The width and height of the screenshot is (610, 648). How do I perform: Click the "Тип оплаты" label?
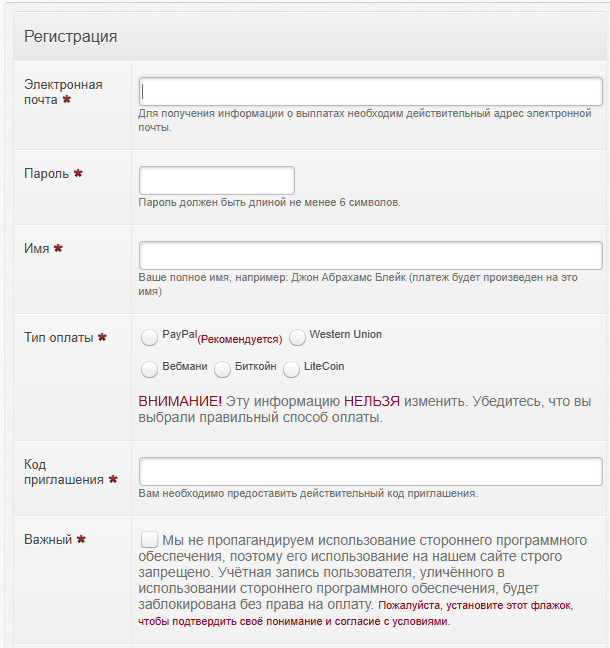[x=58, y=337]
